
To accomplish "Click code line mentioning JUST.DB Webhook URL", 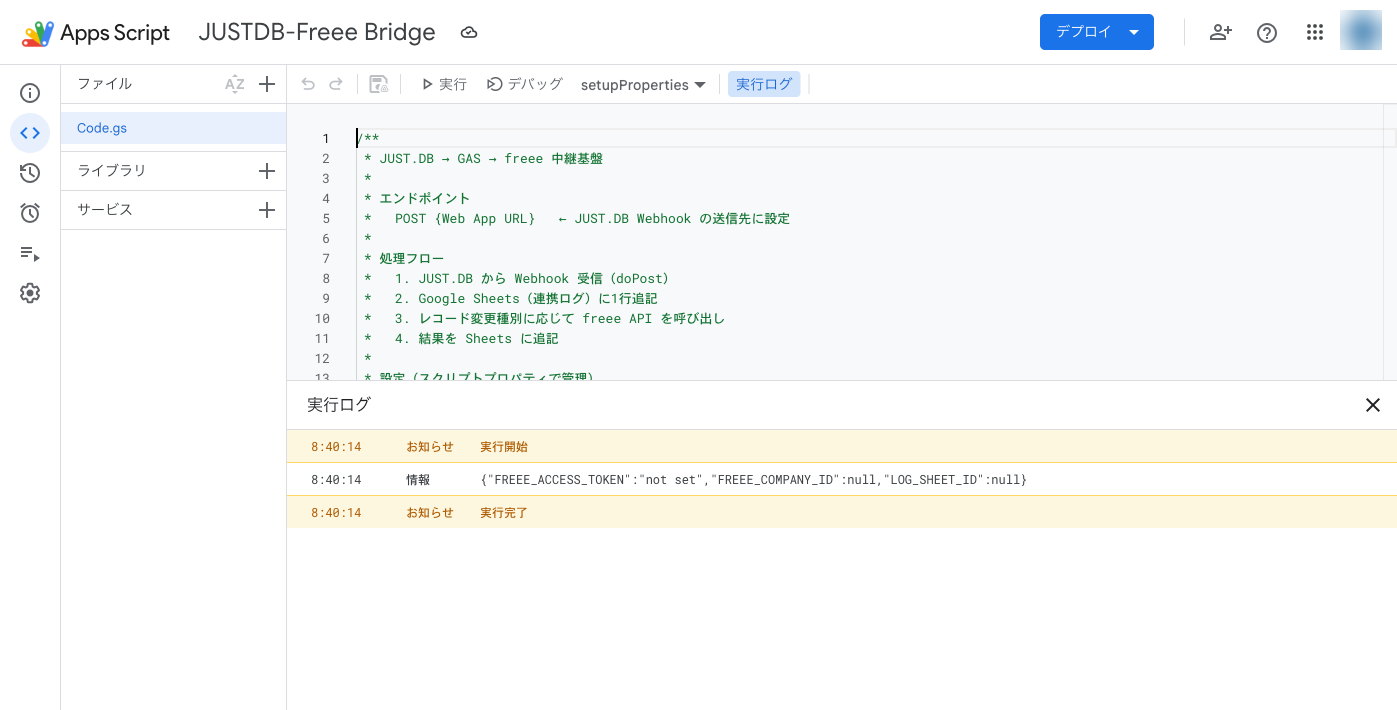I will (577, 218).
